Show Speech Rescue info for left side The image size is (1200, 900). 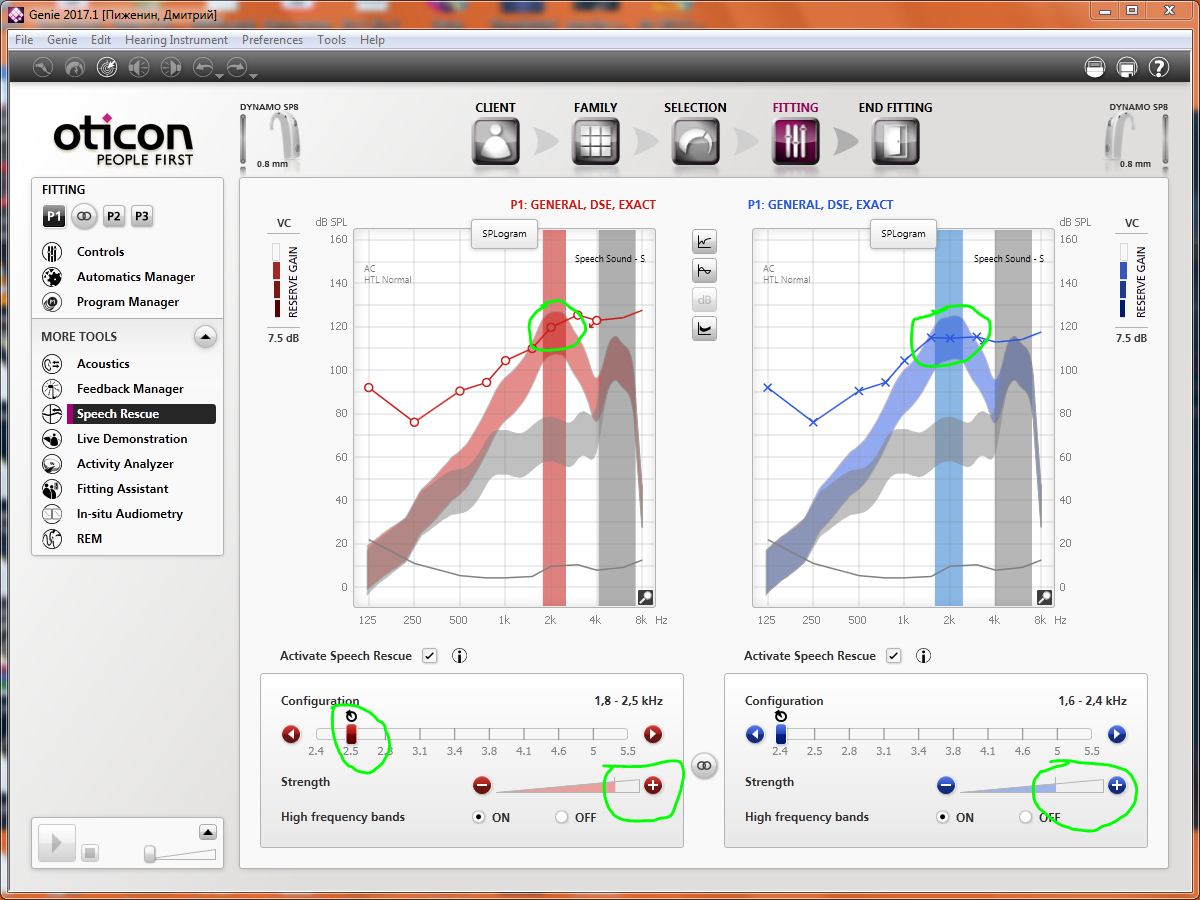click(460, 656)
